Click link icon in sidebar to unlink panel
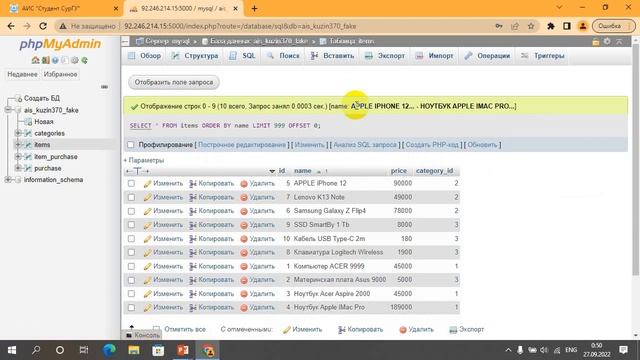The width and height of the screenshot is (640, 360). click(x=104, y=87)
